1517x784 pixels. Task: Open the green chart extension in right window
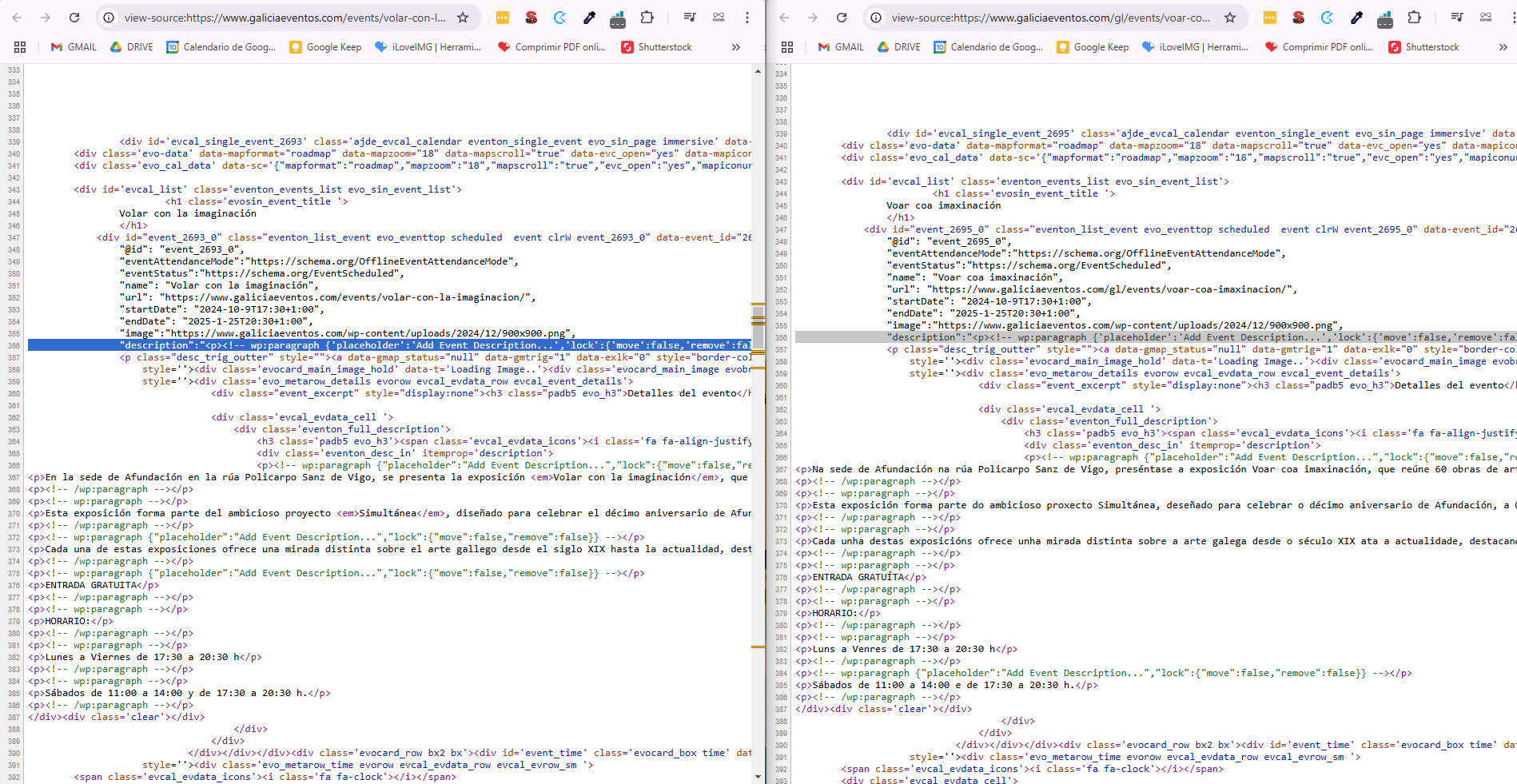1385,19
